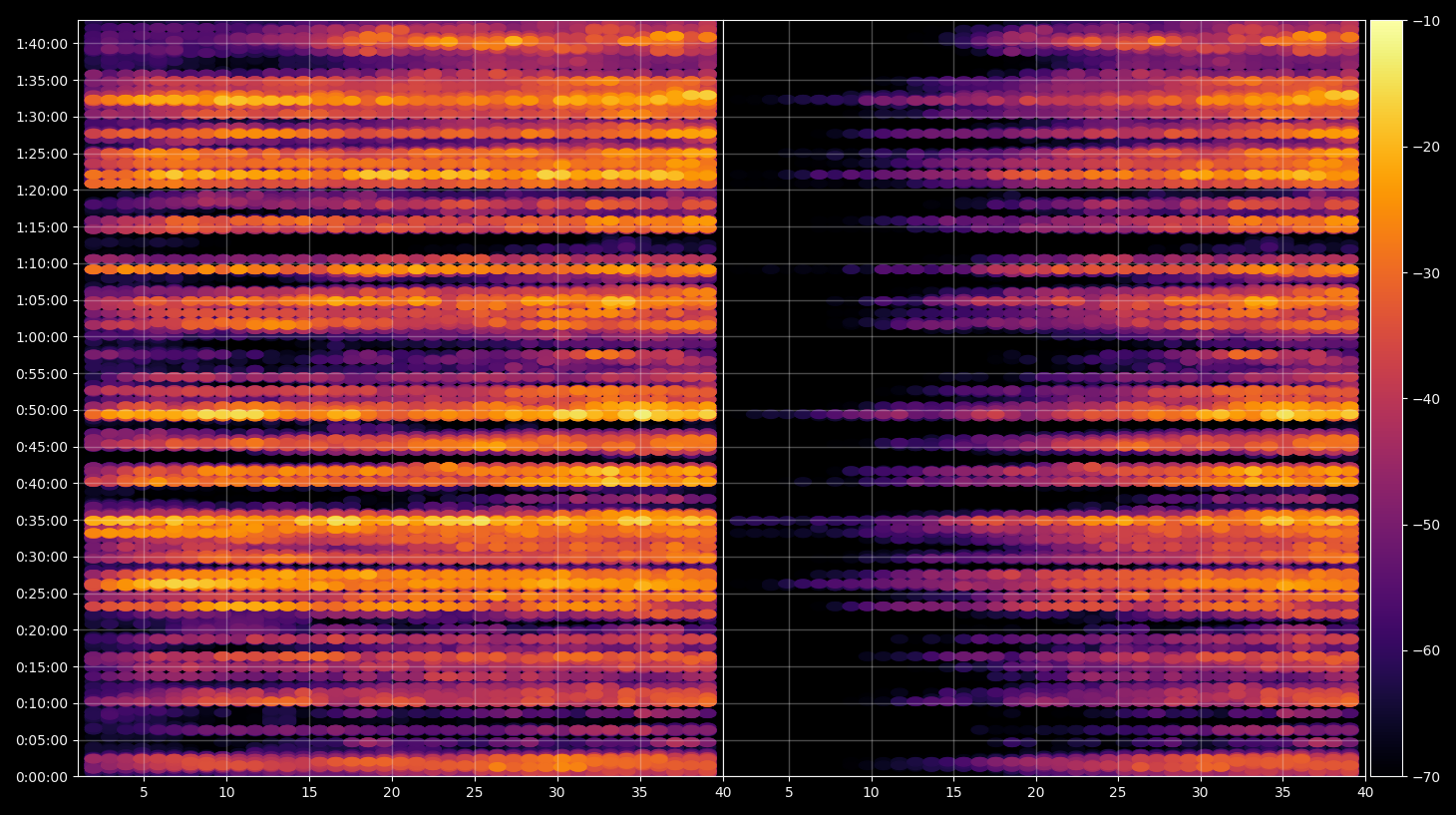Click the right heatmap's x-axis tick 30
This screenshot has height=815, width=1456.
[1201, 793]
